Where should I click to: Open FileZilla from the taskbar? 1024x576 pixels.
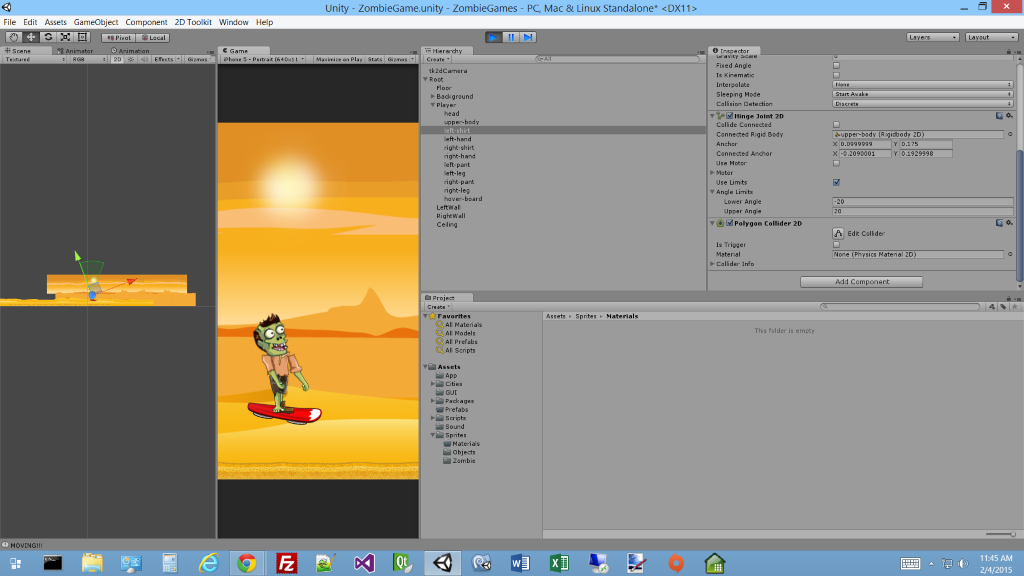click(286, 563)
